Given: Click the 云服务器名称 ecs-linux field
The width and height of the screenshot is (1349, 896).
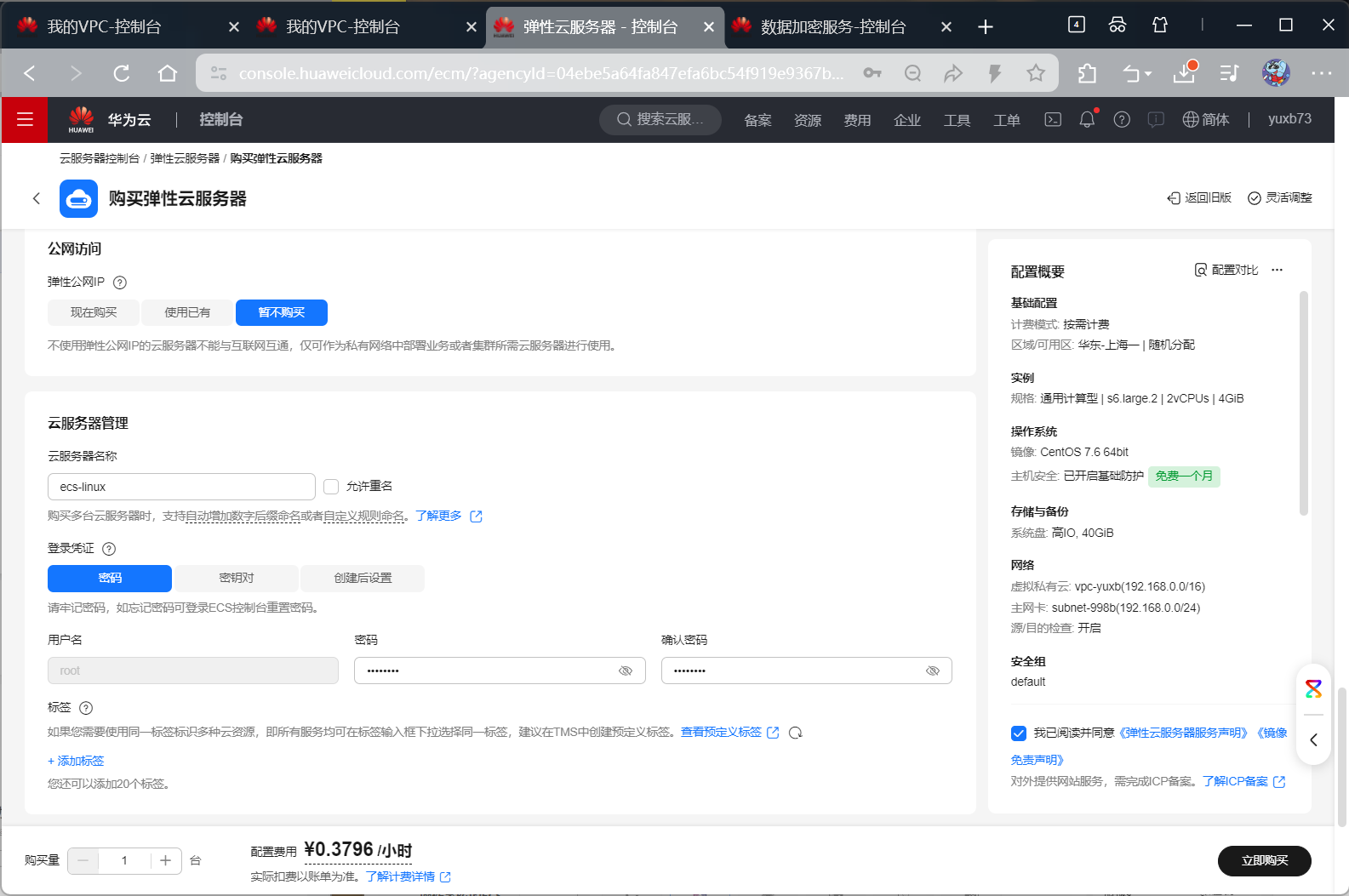Looking at the screenshot, I should [x=181, y=487].
